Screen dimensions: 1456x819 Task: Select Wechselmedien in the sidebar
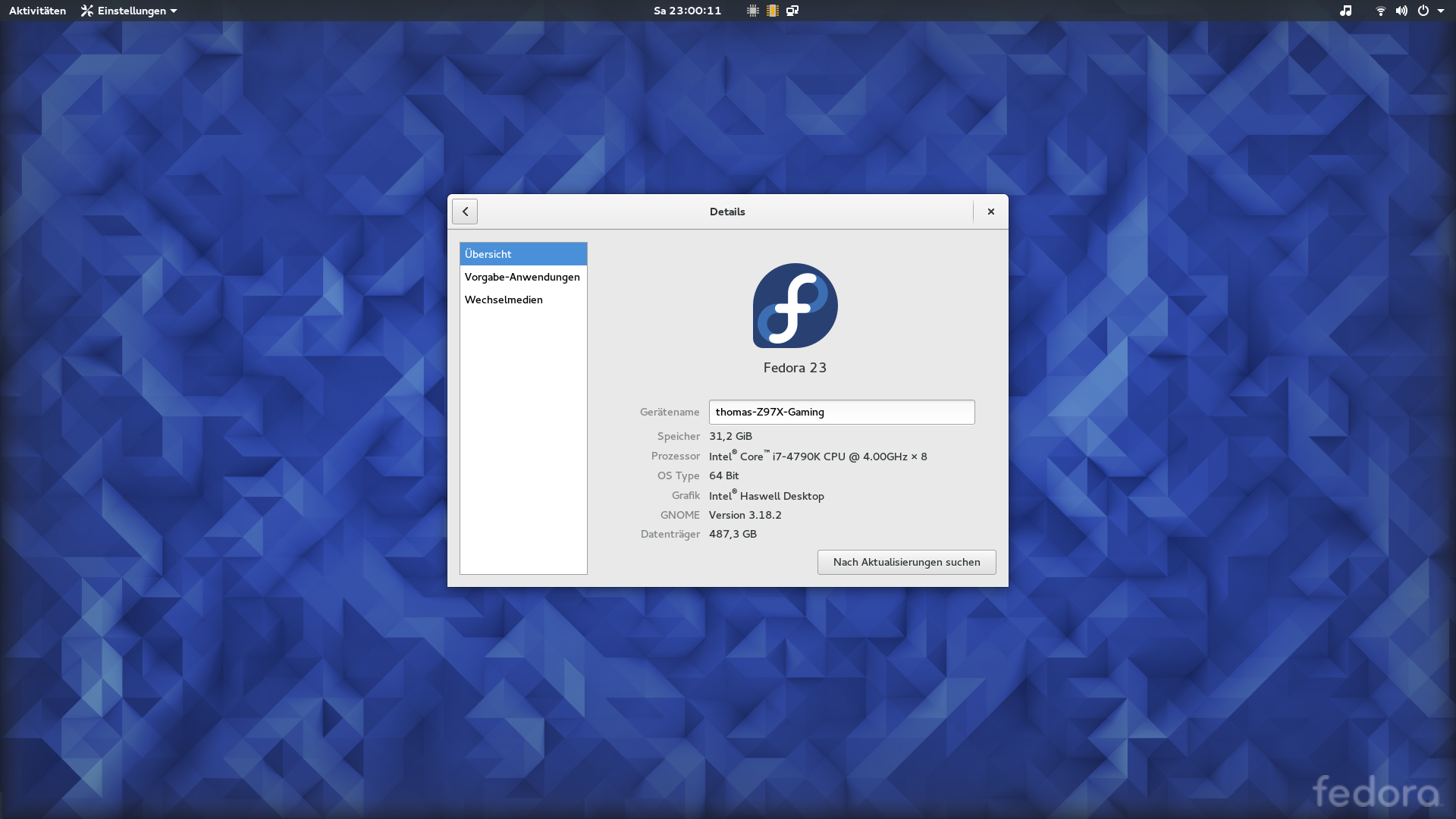coord(504,300)
